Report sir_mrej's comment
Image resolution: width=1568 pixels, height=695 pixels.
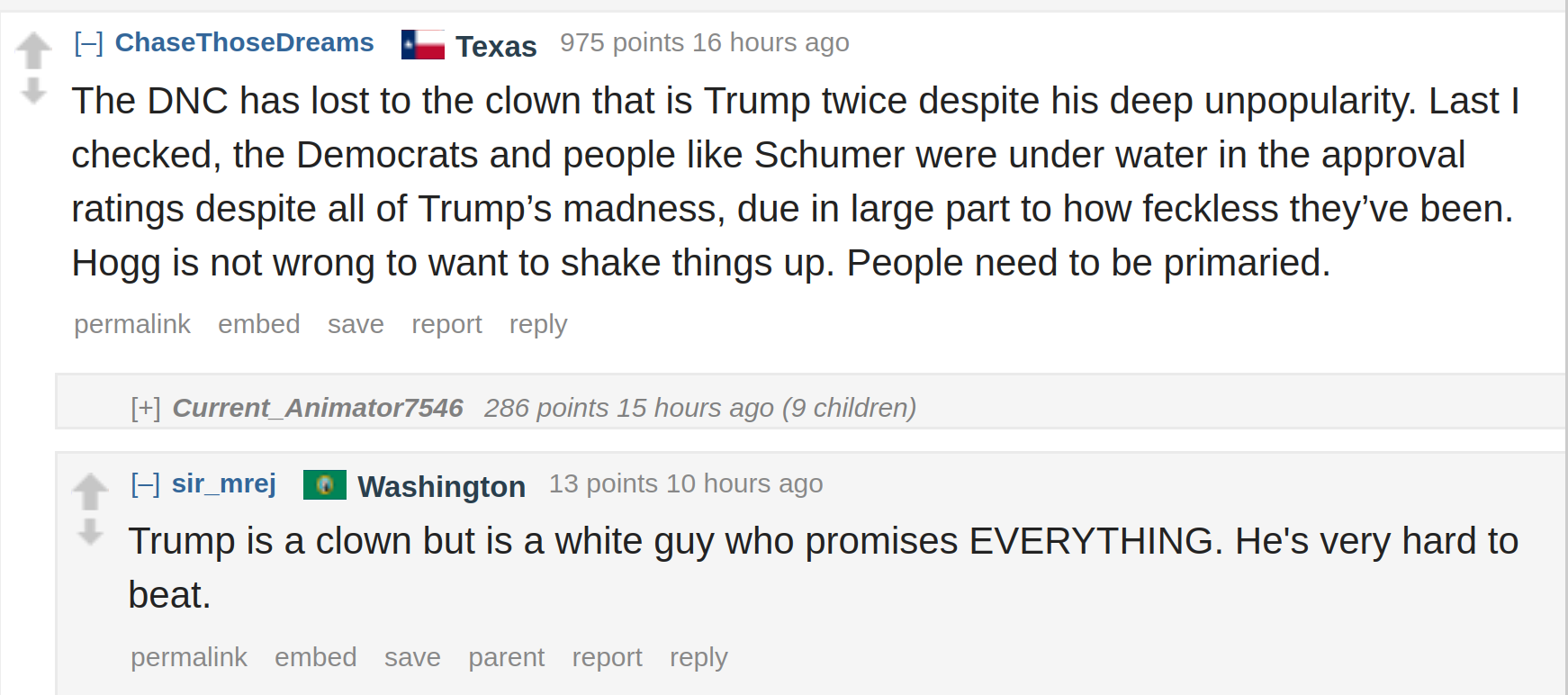[607, 657]
